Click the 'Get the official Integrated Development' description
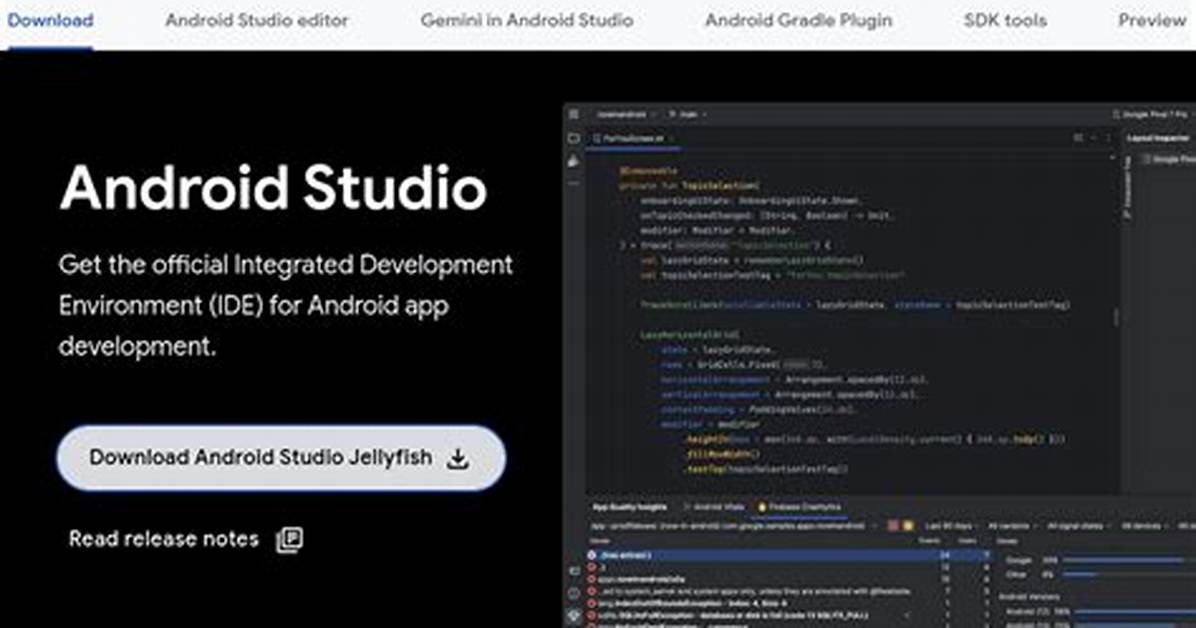This screenshot has height=628, width=1196. pos(286,305)
